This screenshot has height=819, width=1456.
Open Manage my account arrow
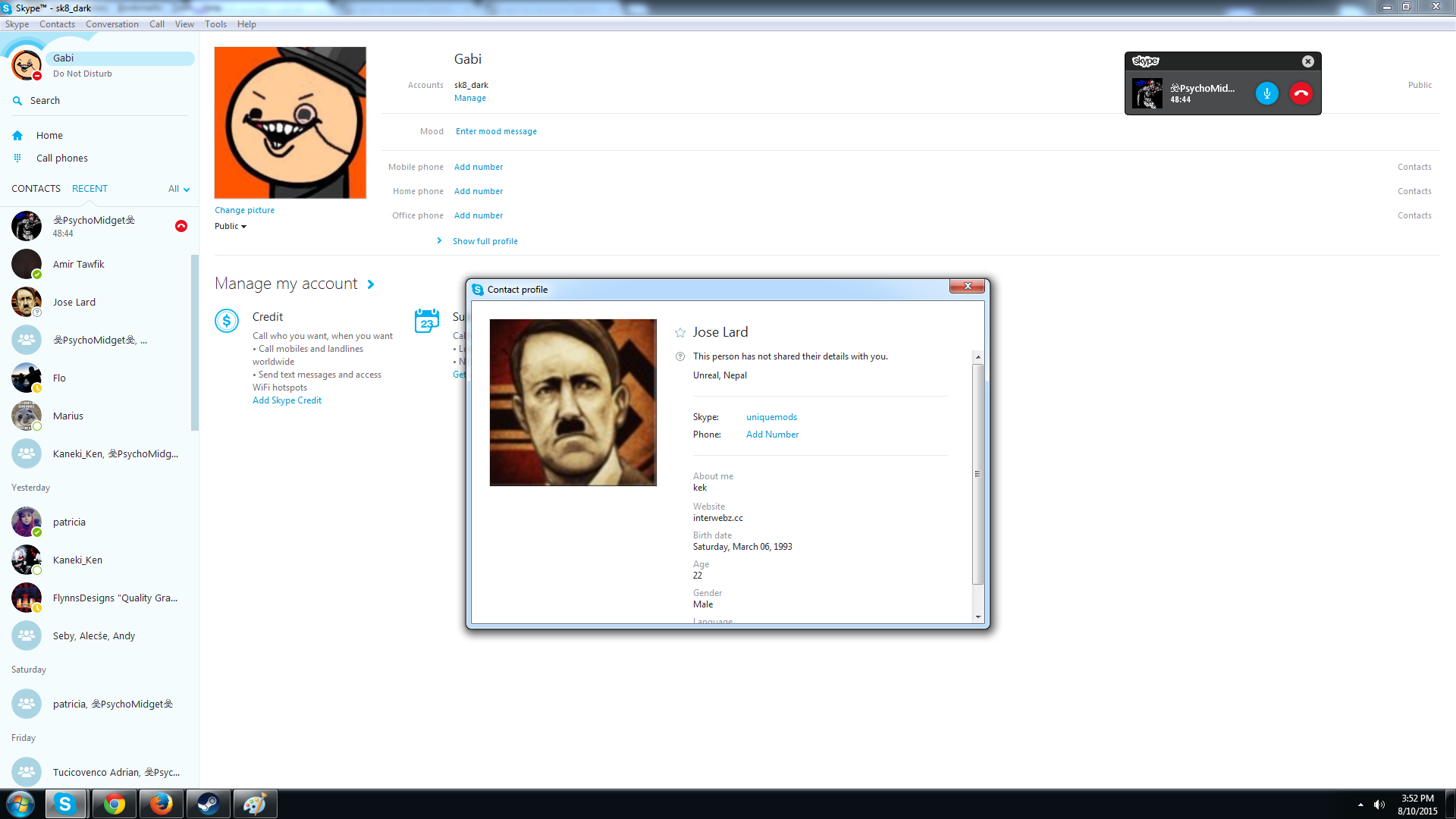tap(371, 284)
